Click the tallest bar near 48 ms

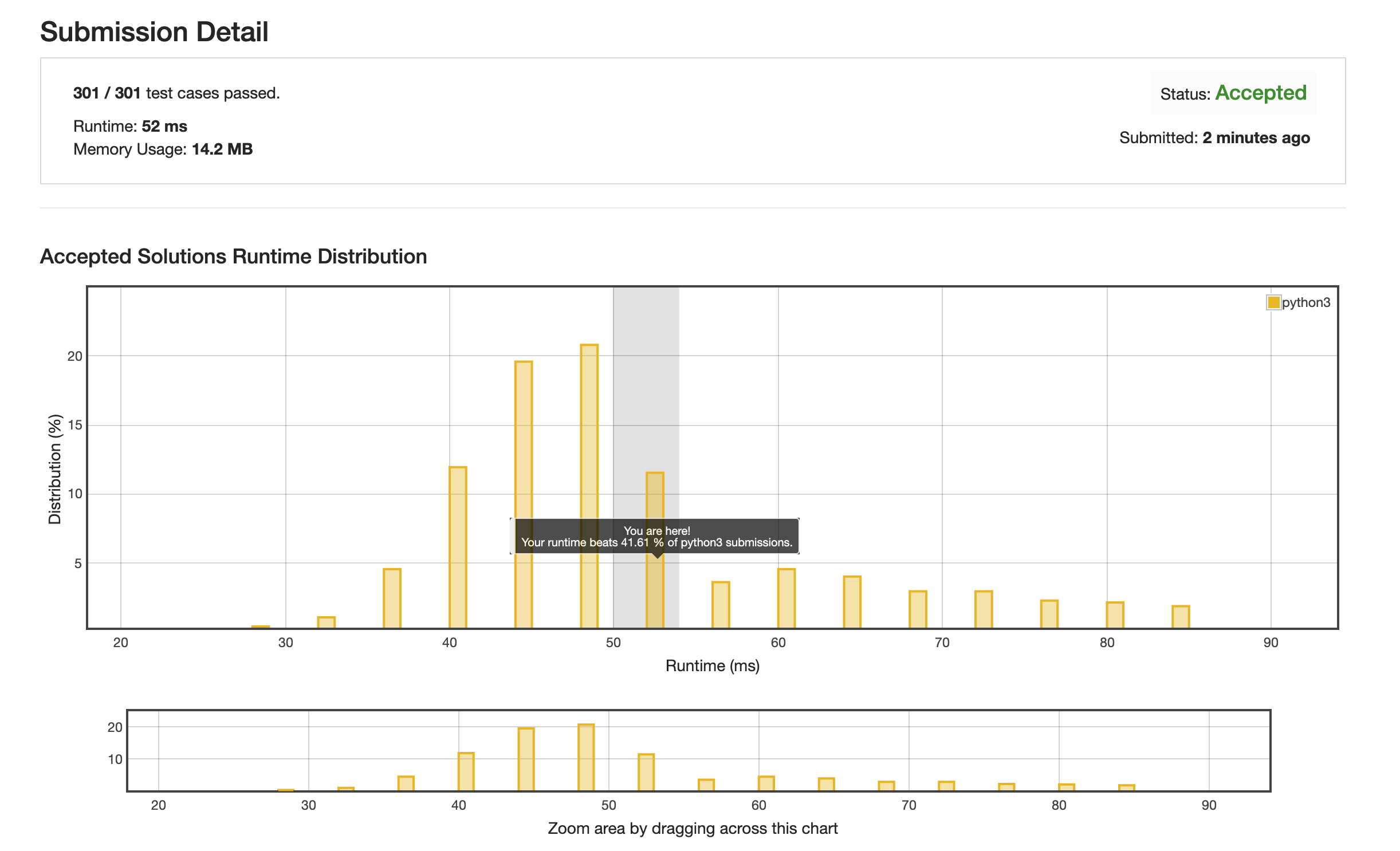click(589, 435)
